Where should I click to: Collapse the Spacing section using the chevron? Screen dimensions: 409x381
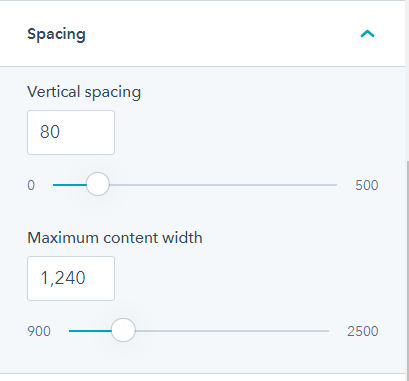367,34
